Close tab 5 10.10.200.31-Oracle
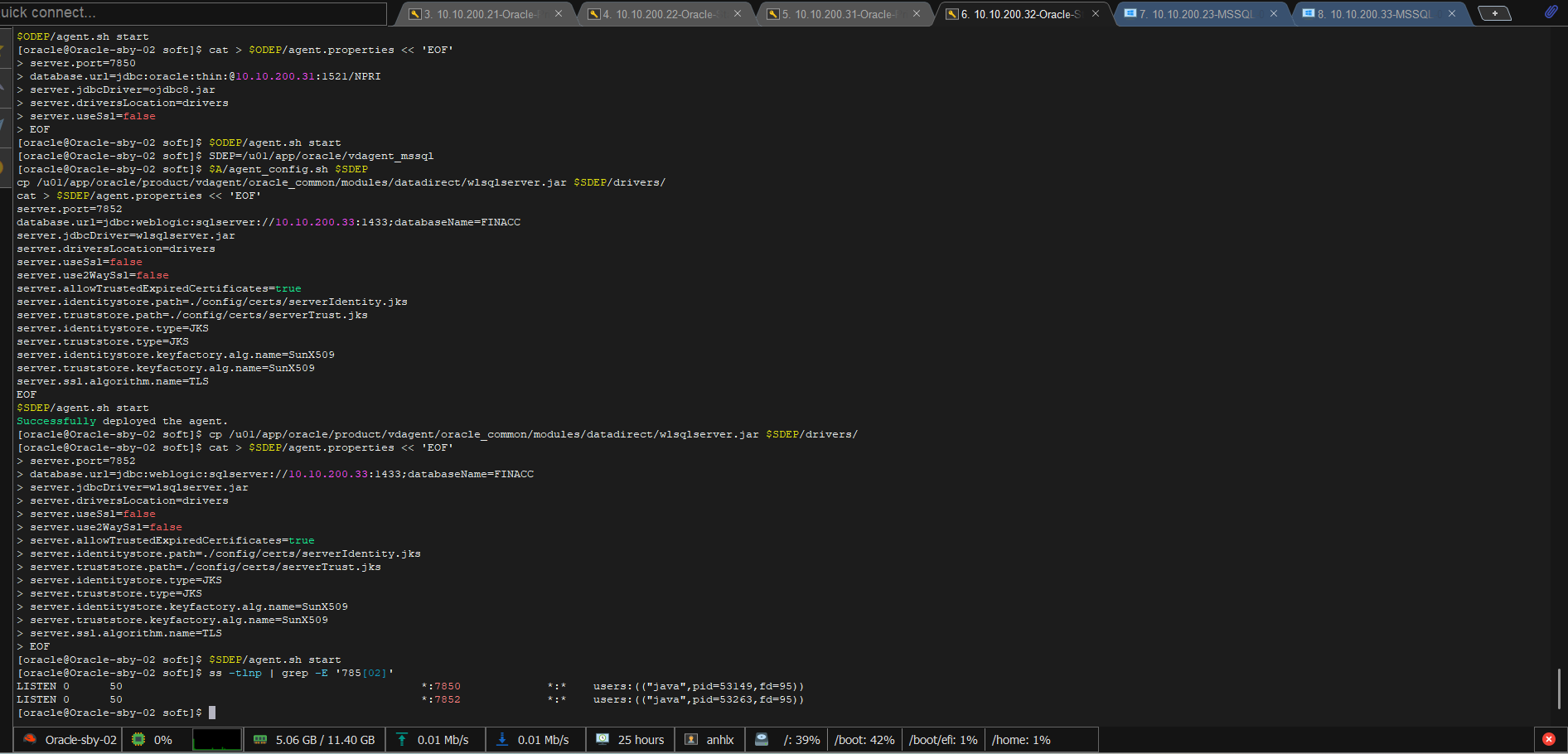Viewport: 1568px width, 754px height. coord(917,14)
